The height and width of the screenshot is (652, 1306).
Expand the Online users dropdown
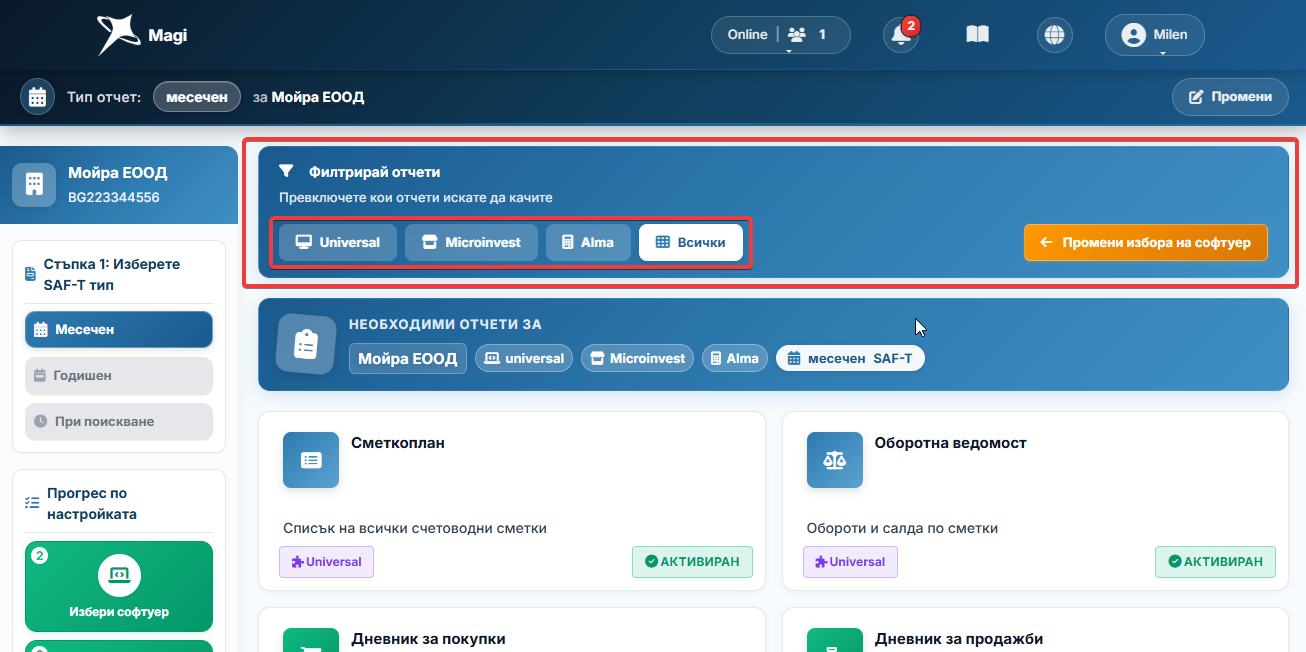point(780,35)
